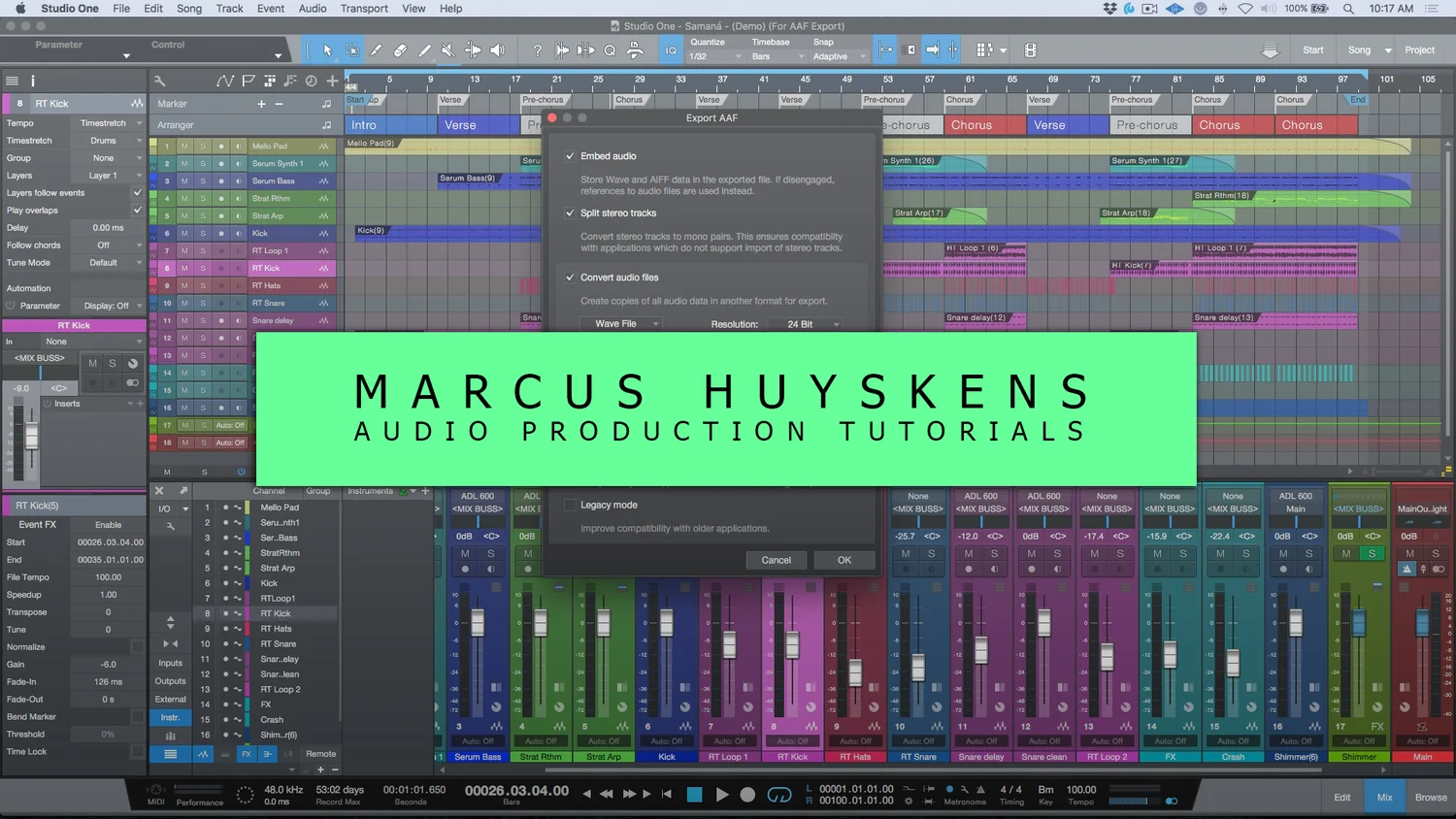The image size is (1456, 819).
Task: Open macOS Spotlight search
Action: point(1348,9)
